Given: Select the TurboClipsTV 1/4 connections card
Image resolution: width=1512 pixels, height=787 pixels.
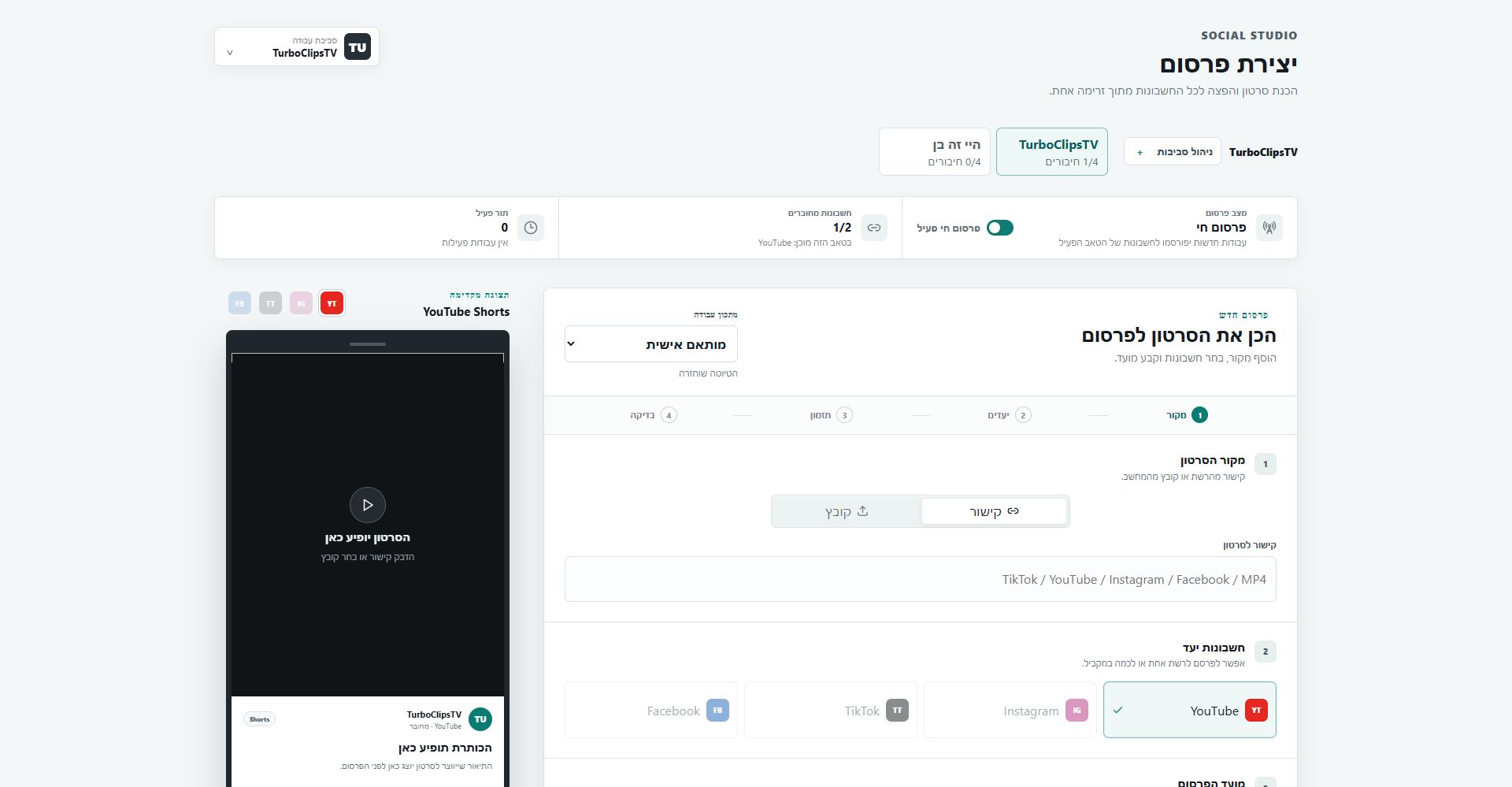Looking at the screenshot, I should tap(1052, 152).
